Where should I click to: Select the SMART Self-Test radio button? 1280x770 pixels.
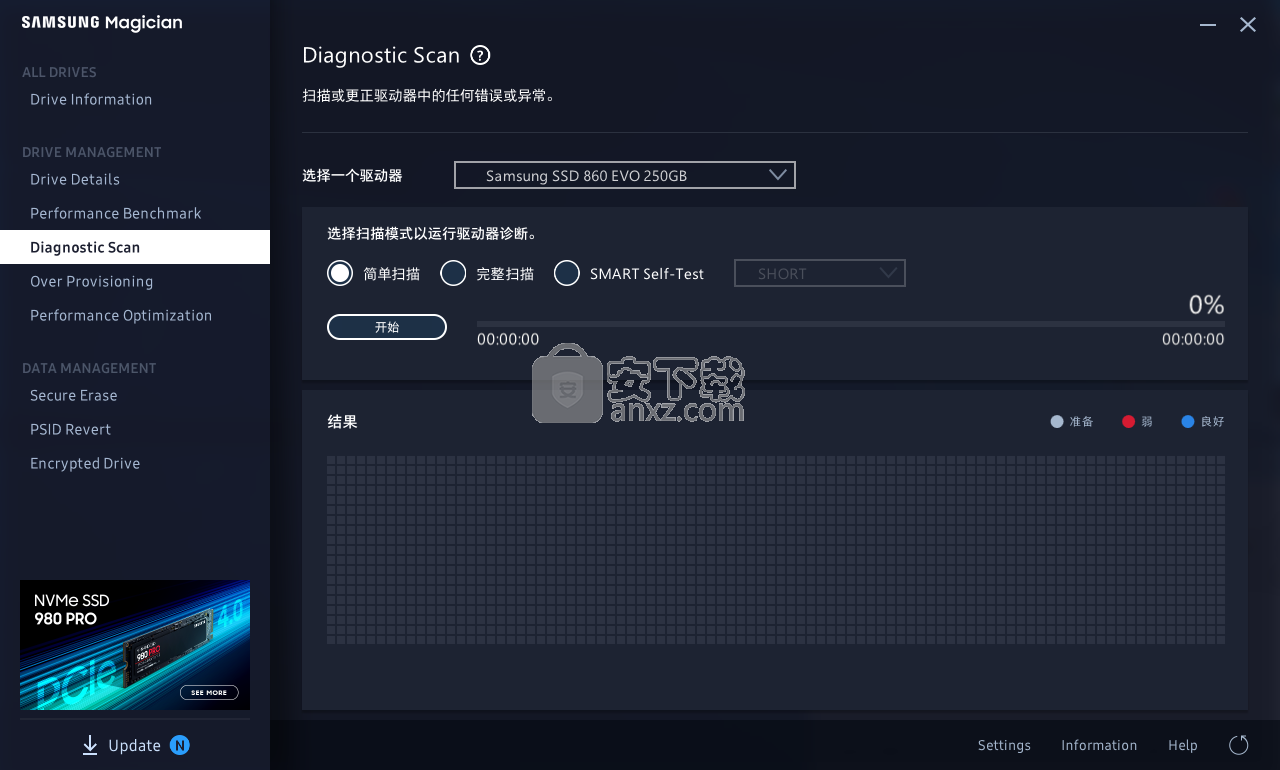[567, 273]
